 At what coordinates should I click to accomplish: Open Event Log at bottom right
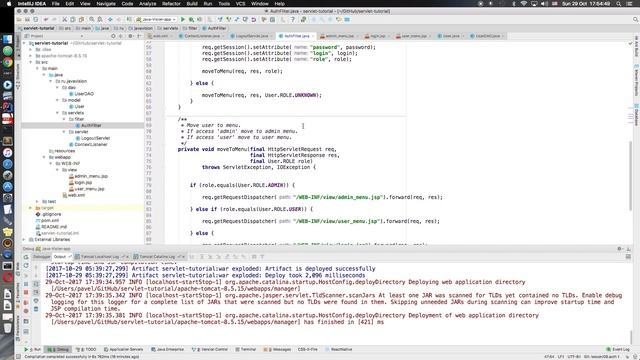(618, 349)
